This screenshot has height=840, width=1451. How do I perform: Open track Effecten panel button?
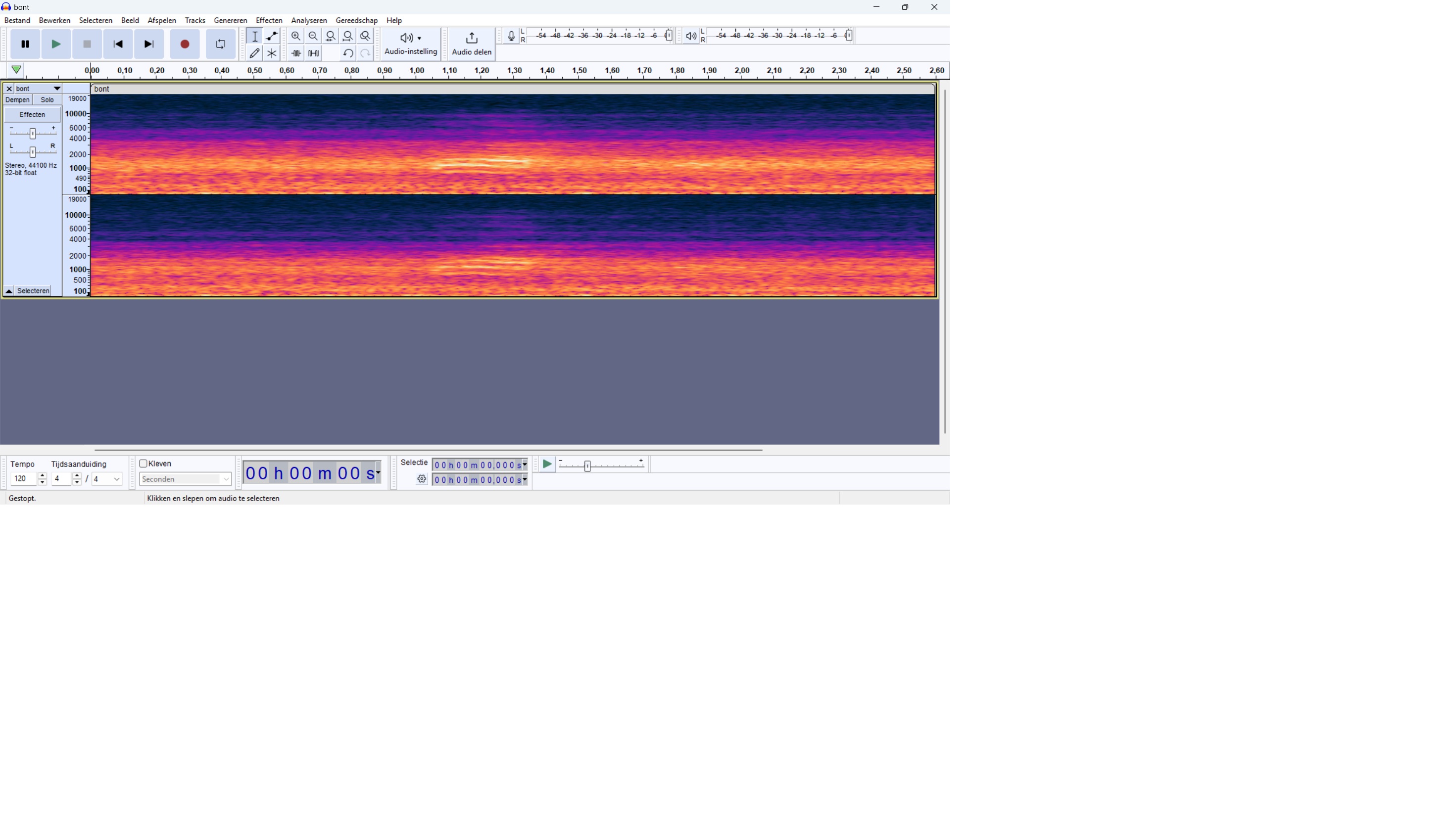pos(32,115)
